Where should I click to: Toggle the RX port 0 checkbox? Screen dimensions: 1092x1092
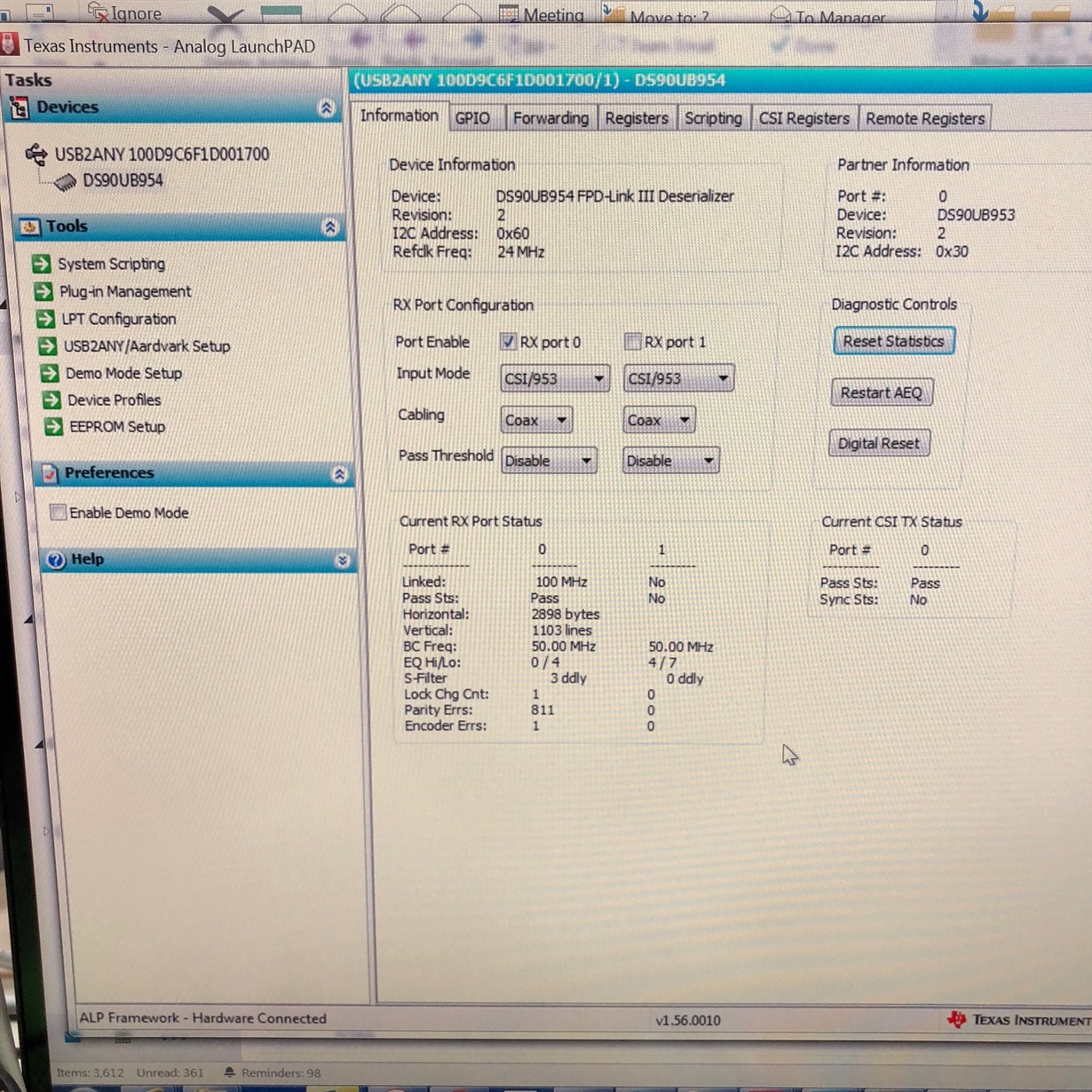click(x=508, y=341)
